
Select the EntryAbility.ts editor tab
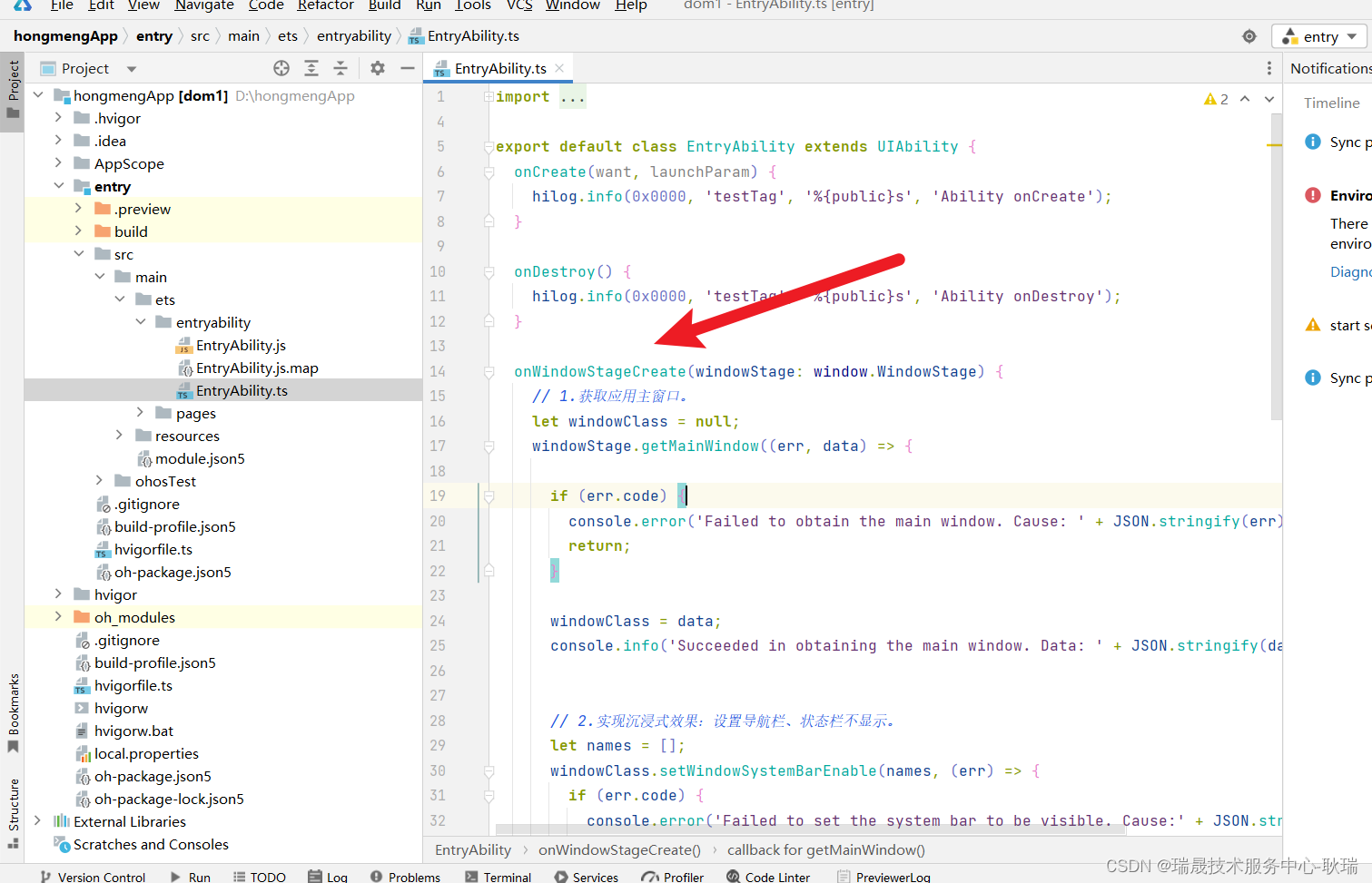tap(499, 68)
